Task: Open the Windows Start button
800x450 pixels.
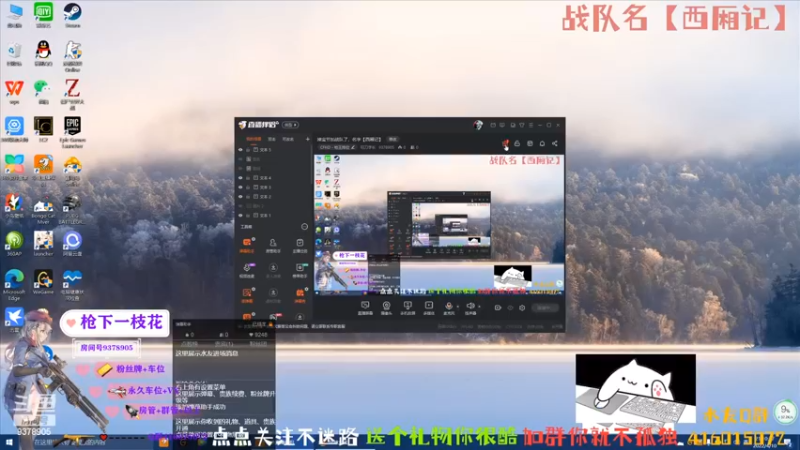Action: click(9, 442)
